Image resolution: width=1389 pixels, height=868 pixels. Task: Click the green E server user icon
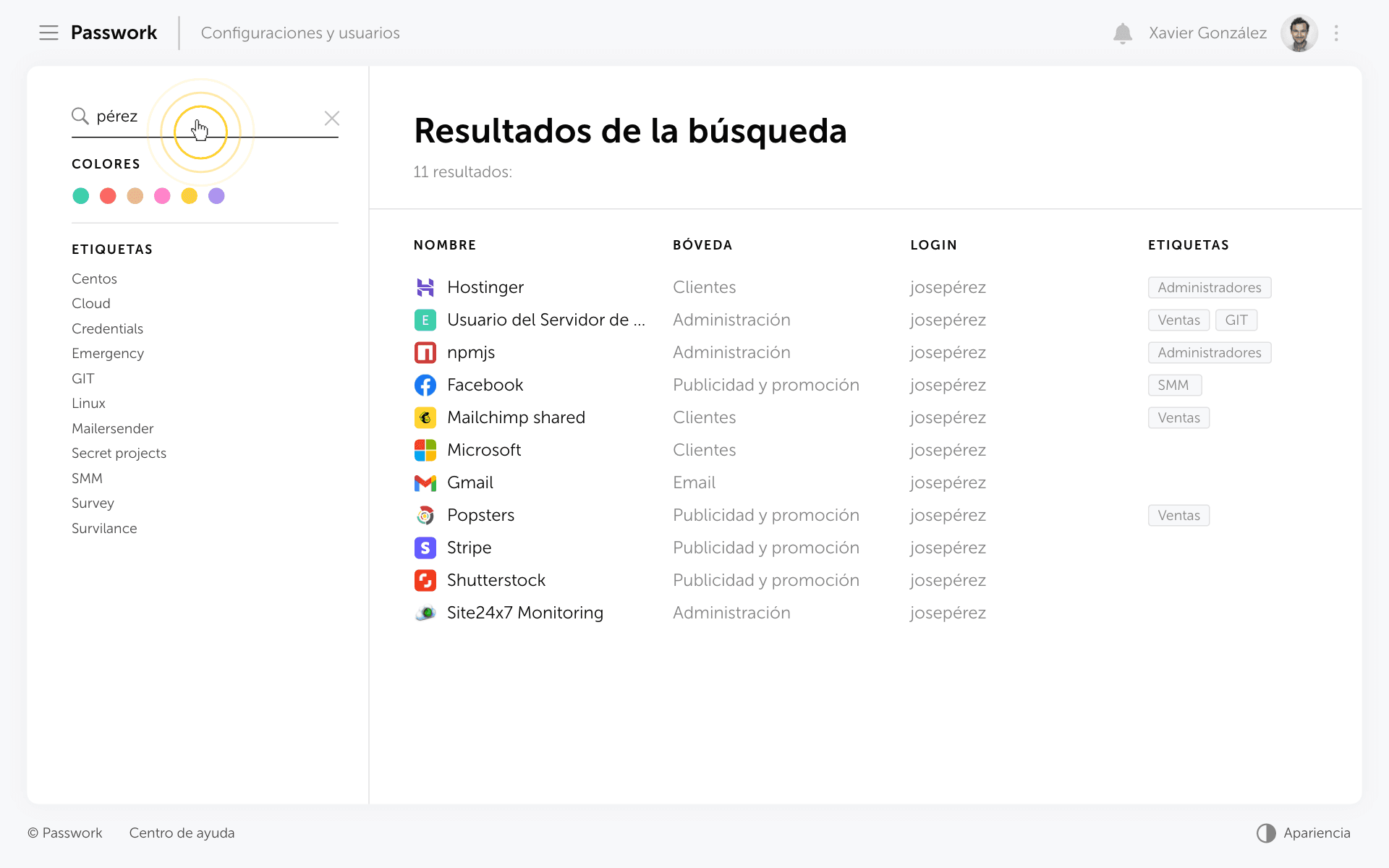coord(425,320)
